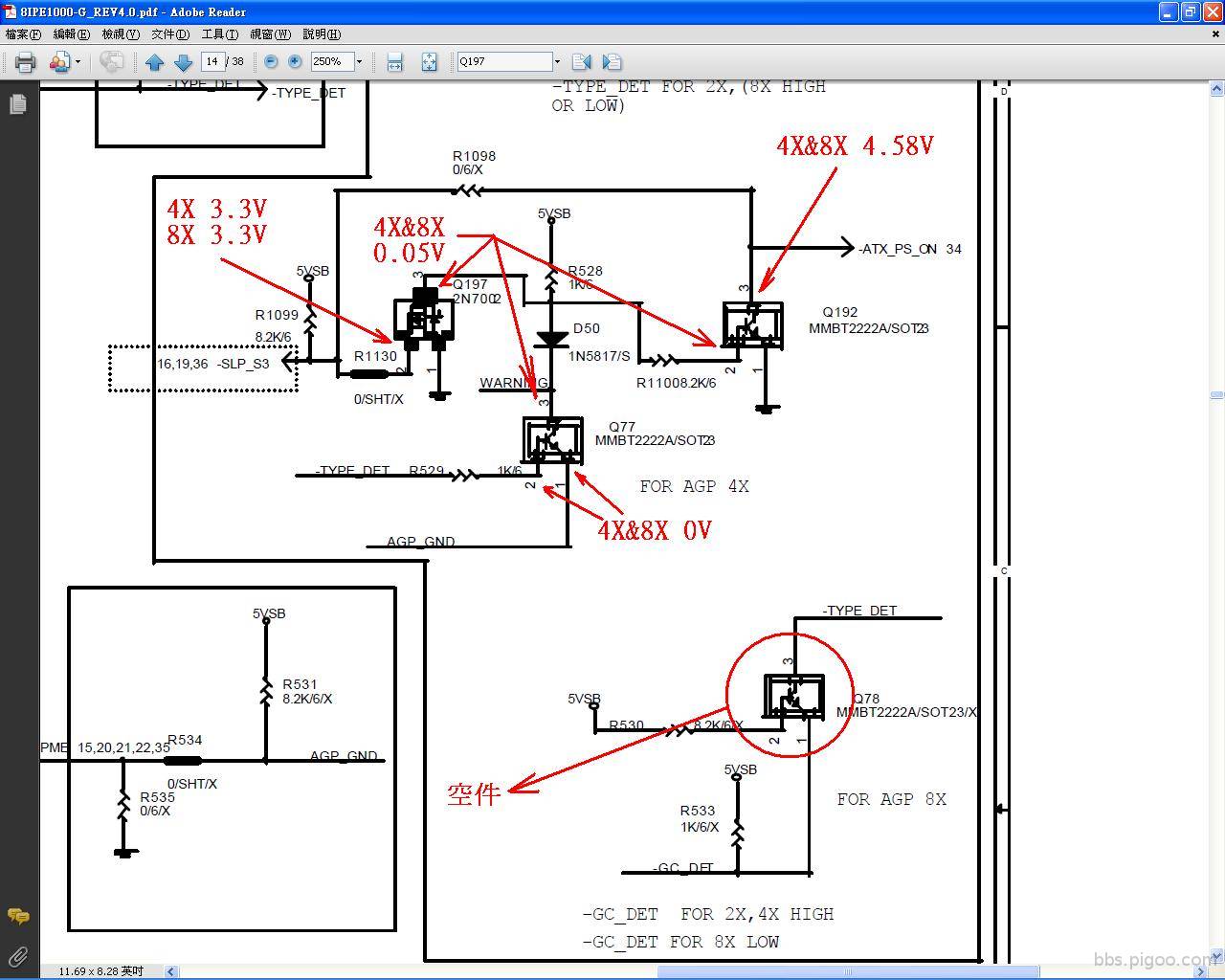
Task: Go to next page with down arrow
Action: pyautogui.click(x=183, y=62)
